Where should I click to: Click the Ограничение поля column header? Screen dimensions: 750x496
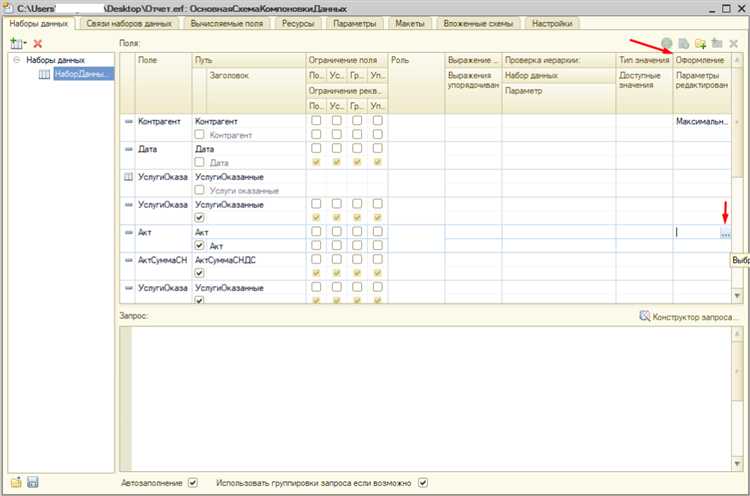[x=346, y=60]
